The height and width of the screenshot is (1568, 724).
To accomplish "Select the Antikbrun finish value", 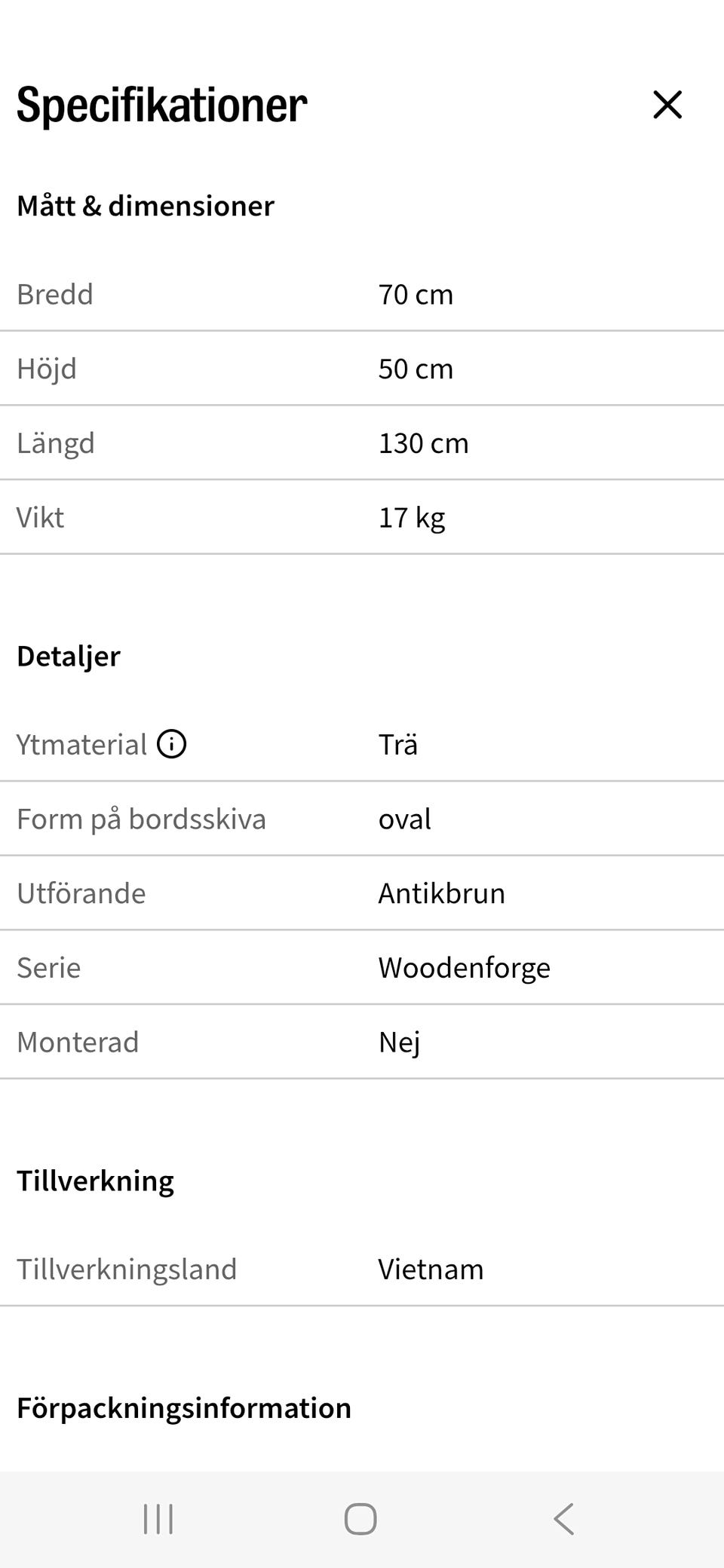I will pyautogui.click(x=441, y=893).
